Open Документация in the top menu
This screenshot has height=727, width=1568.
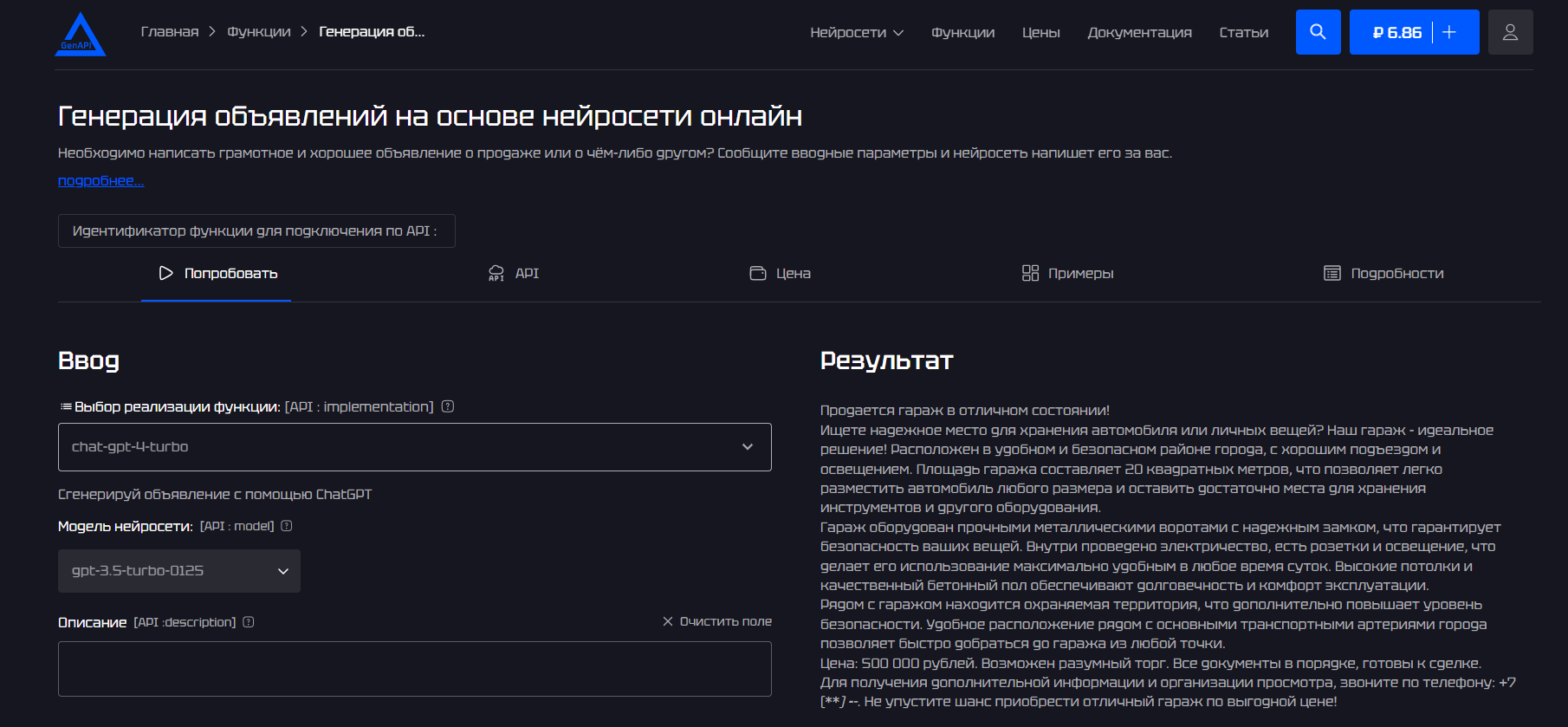click(x=1139, y=32)
